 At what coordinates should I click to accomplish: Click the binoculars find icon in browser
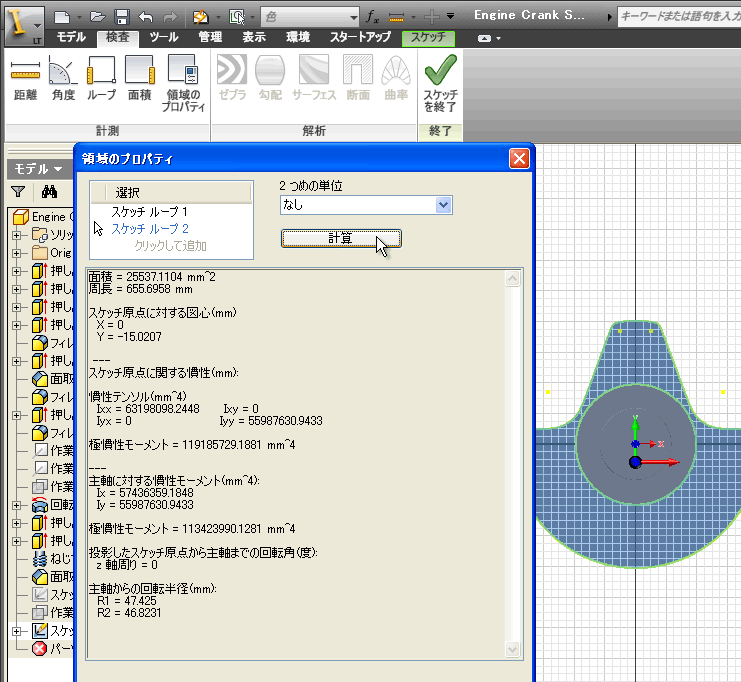click(x=48, y=192)
